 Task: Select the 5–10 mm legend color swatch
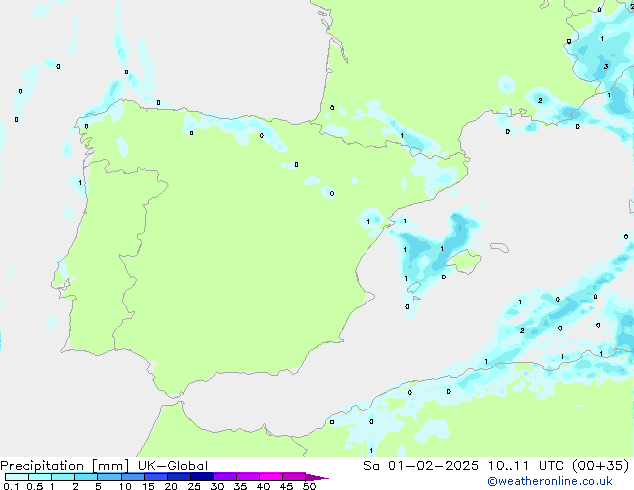(x=109, y=477)
